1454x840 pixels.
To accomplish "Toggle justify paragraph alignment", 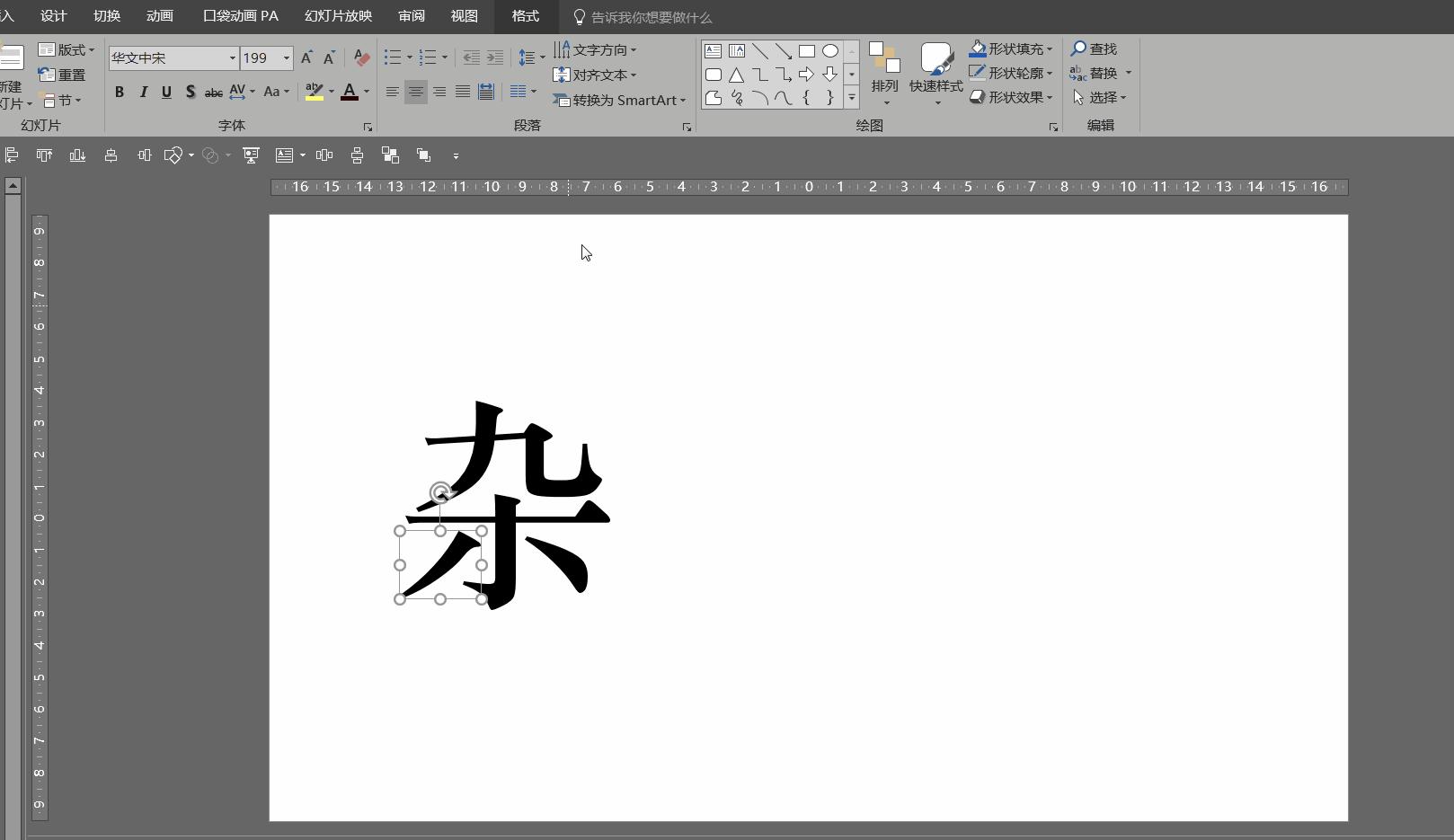I will point(462,92).
